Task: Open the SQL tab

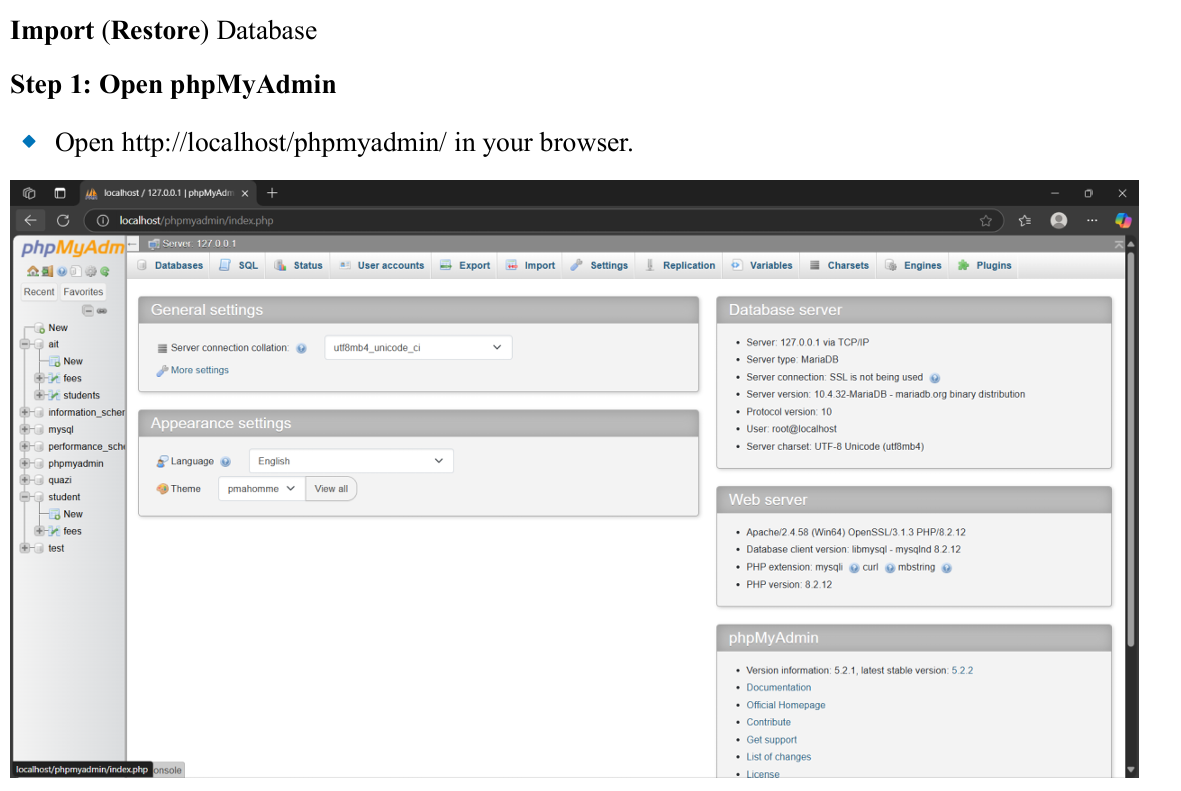Action: coord(239,265)
